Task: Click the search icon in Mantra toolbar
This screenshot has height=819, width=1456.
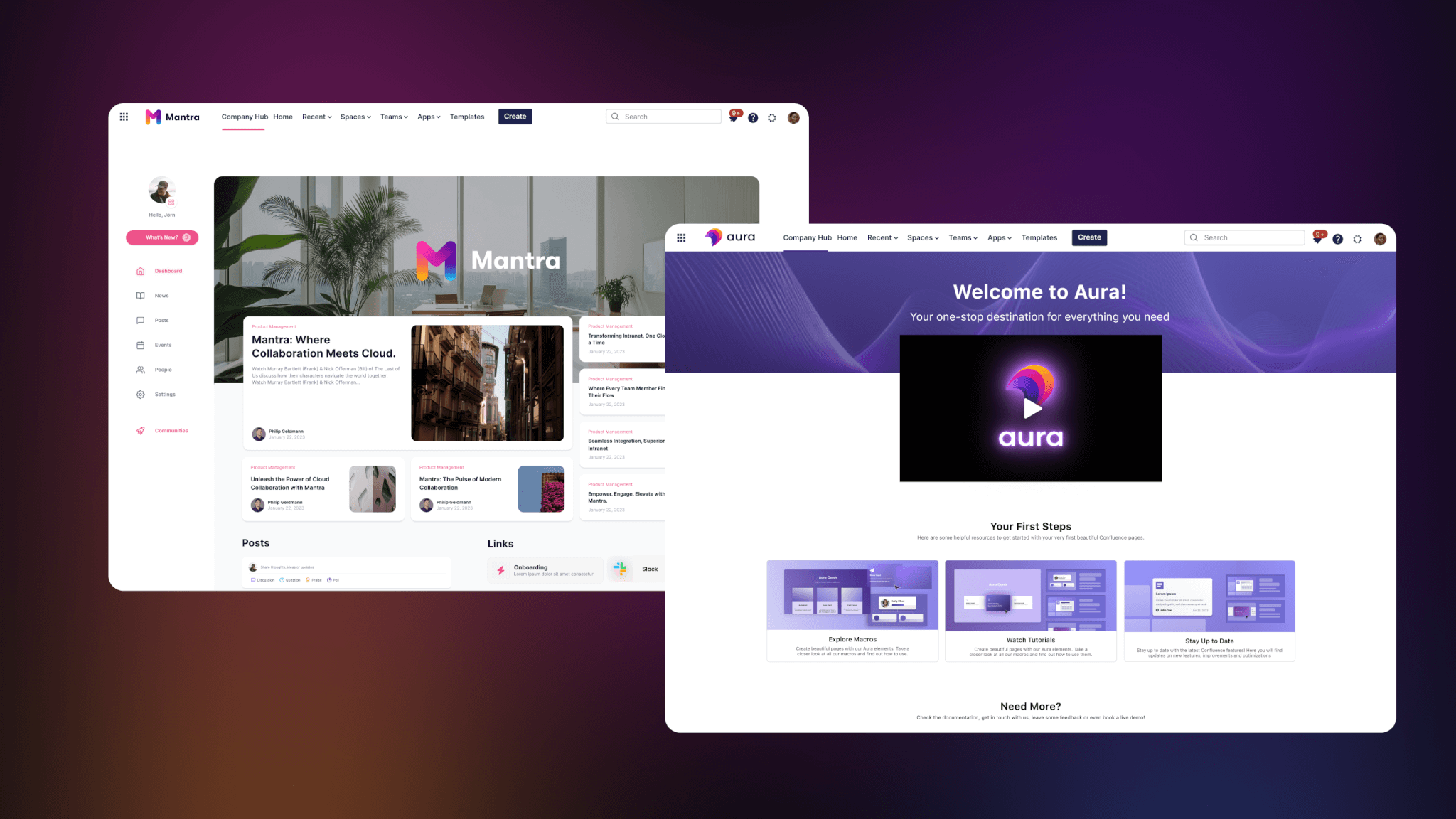Action: pos(614,116)
